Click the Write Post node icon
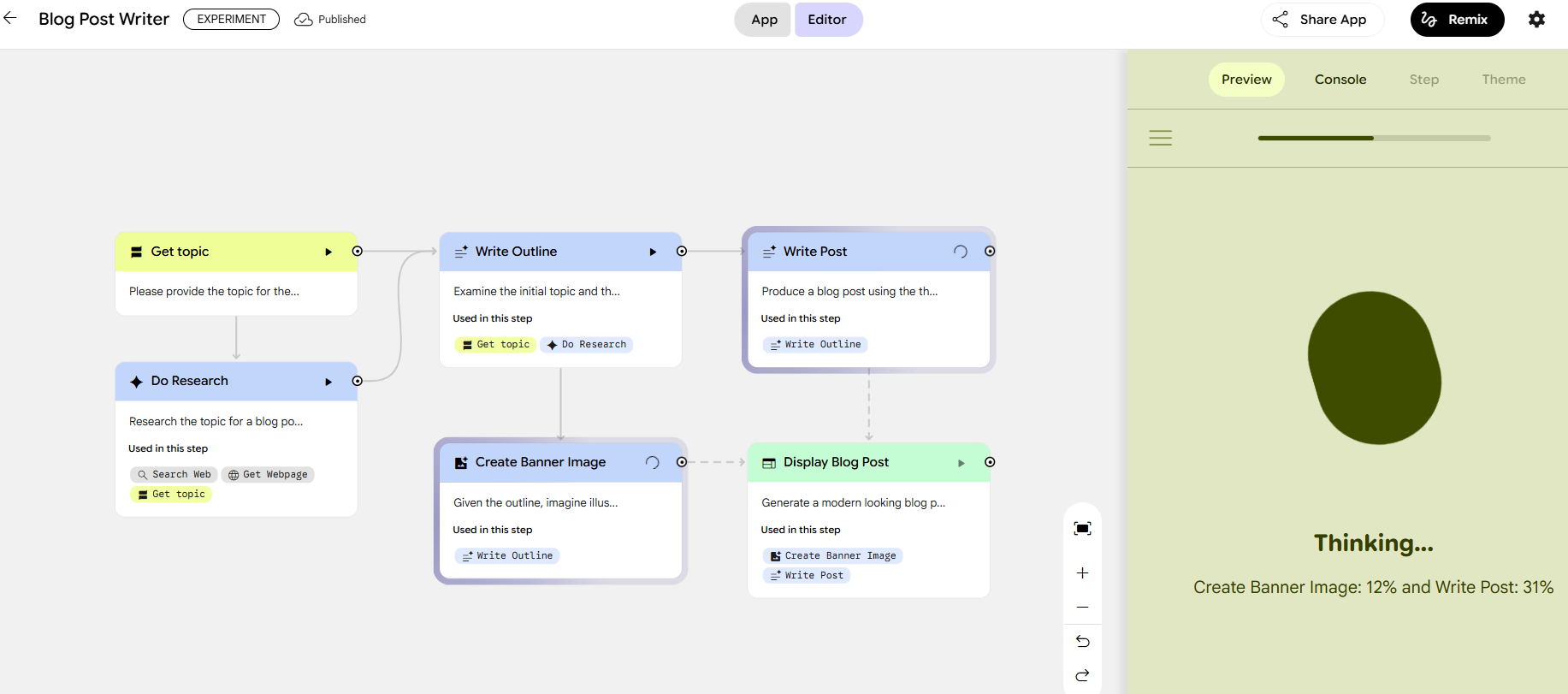 tap(769, 252)
